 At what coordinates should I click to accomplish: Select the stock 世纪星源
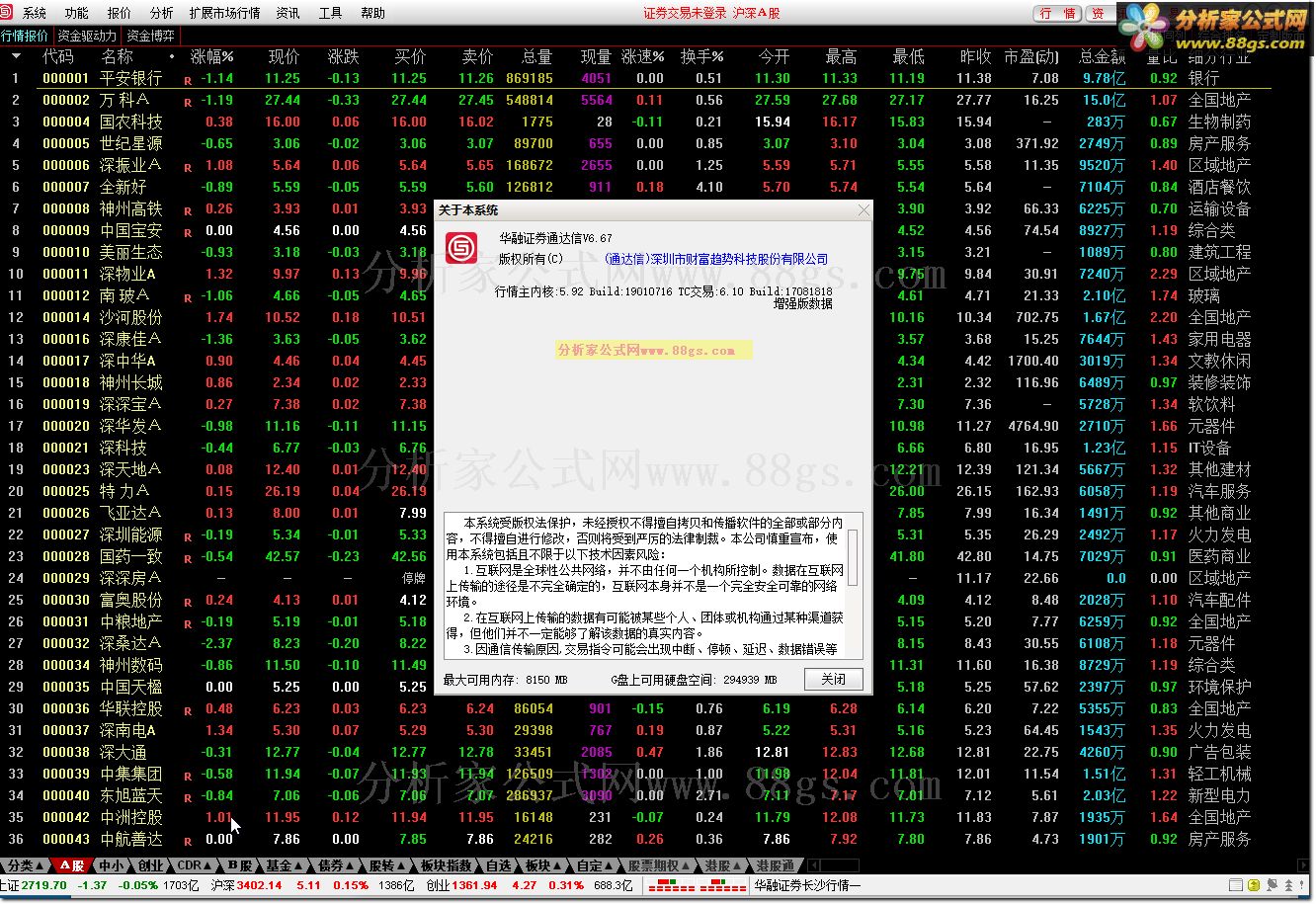pos(131,143)
